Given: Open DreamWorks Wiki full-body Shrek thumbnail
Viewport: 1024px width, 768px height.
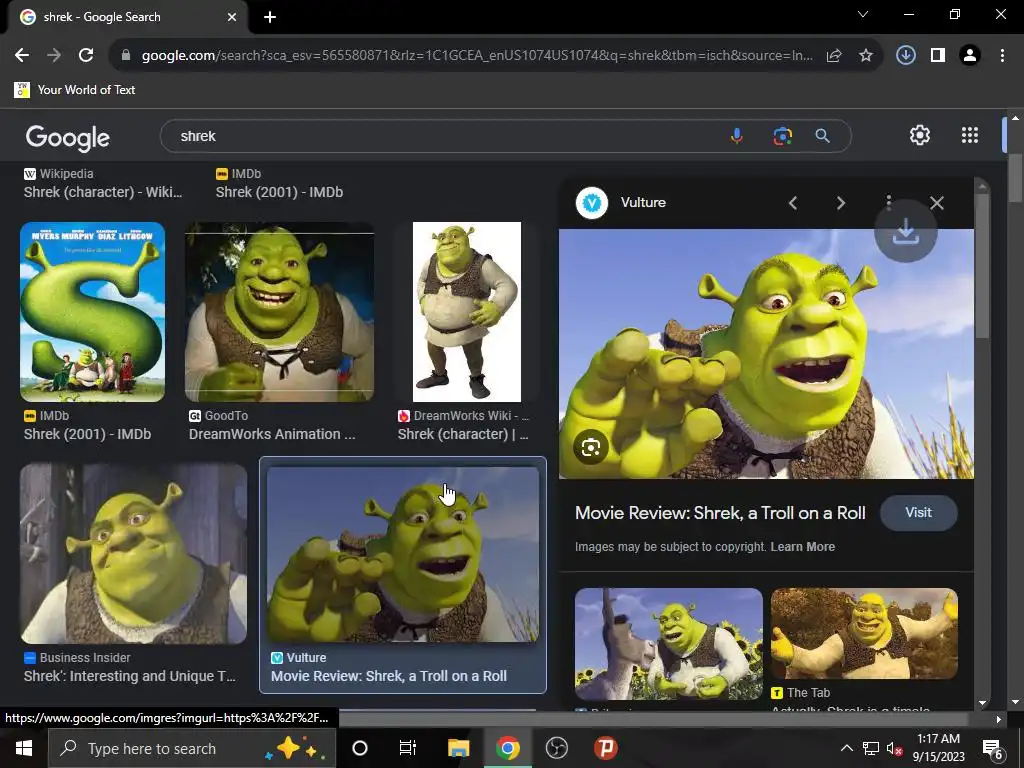Looking at the screenshot, I should coord(466,312).
